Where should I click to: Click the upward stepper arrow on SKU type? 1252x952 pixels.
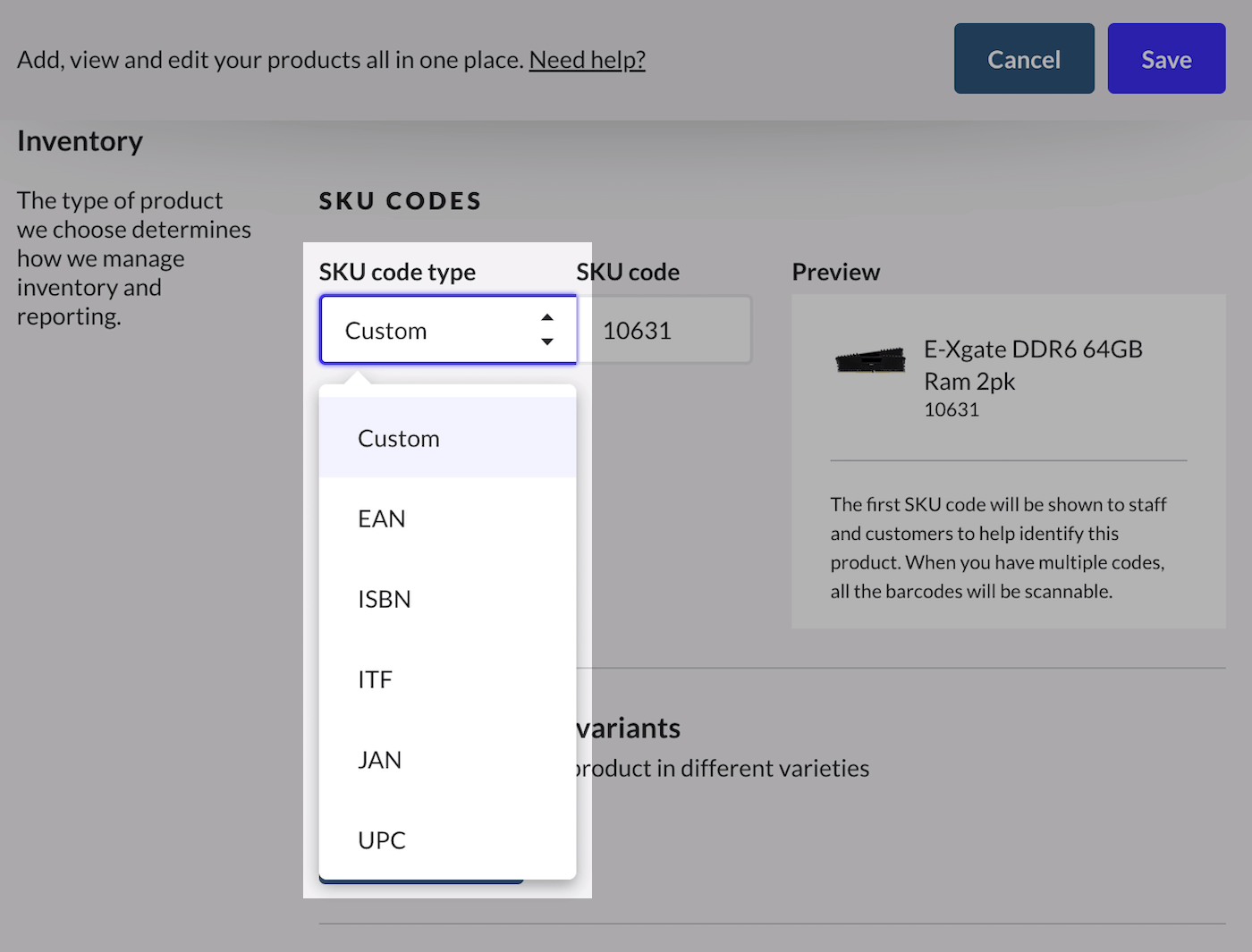click(x=546, y=316)
